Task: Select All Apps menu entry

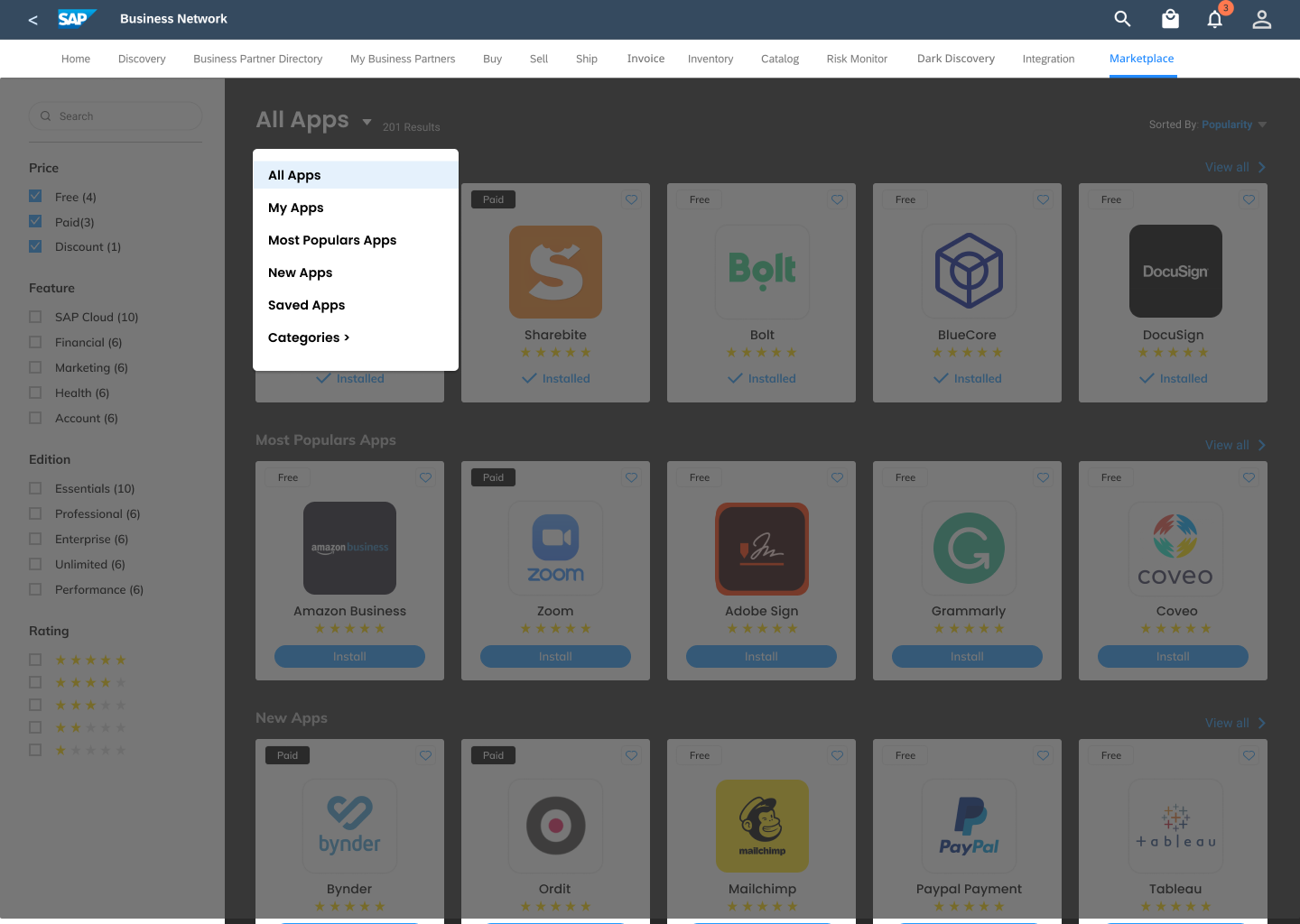Action: pyautogui.click(x=356, y=175)
